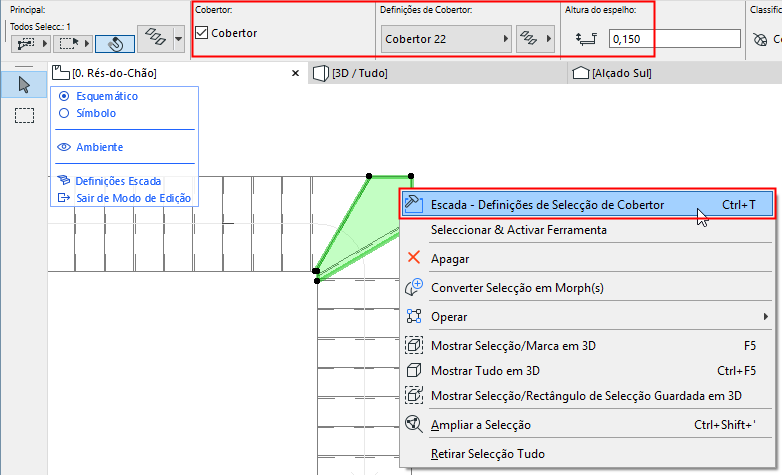
Task: Expand the Operar submenu arrow
Action: click(766, 316)
